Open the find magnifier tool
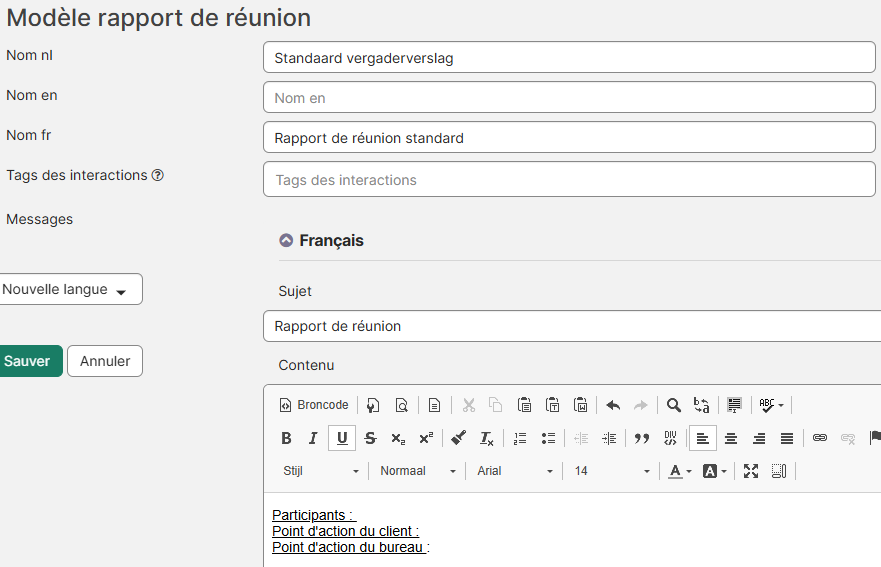 [x=674, y=405]
